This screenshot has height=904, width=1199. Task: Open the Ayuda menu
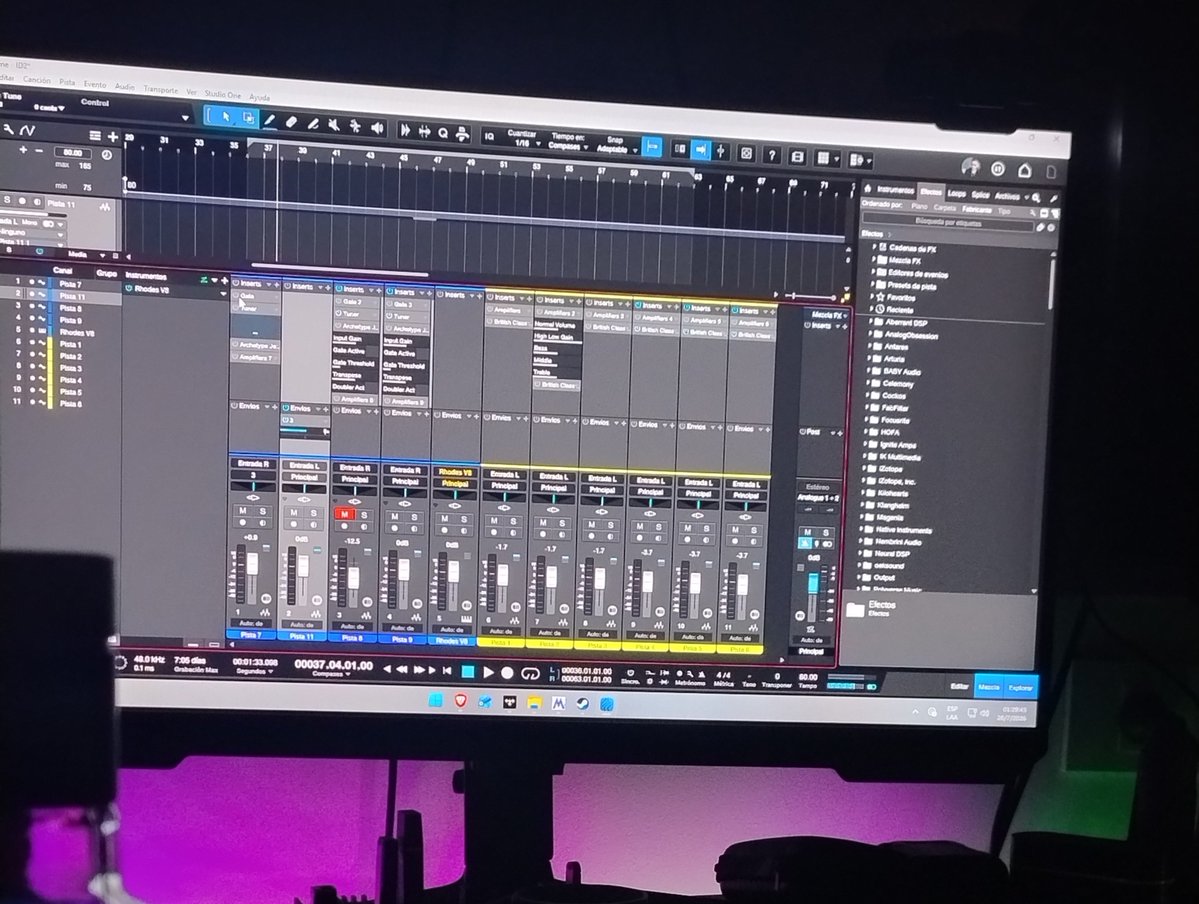(x=259, y=97)
